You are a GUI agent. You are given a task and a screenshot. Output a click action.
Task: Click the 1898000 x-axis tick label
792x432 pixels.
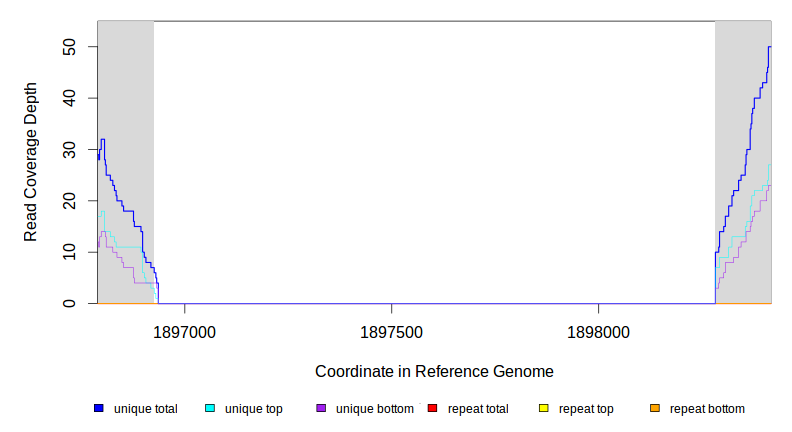598,329
